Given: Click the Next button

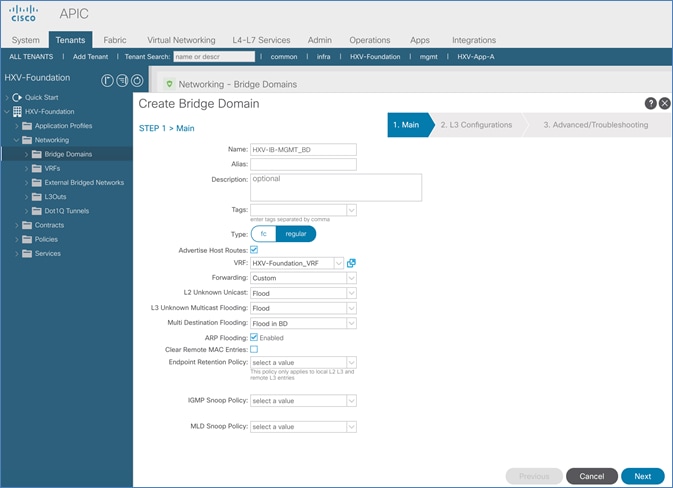Looking at the screenshot, I should pyautogui.click(x=643, y=476).
